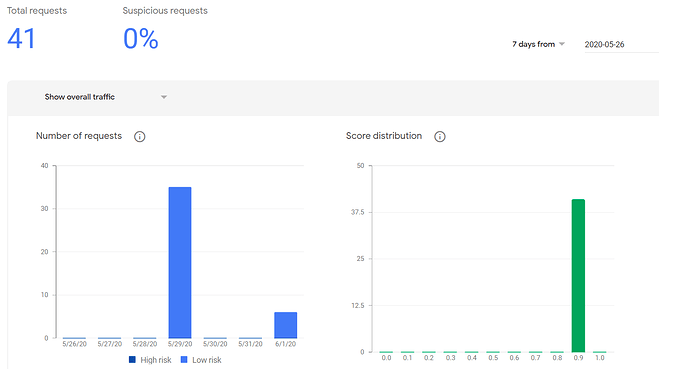Click info icon beside Score distribution
The height and width of the screenshot is (369, 684).
click(440, 137)
